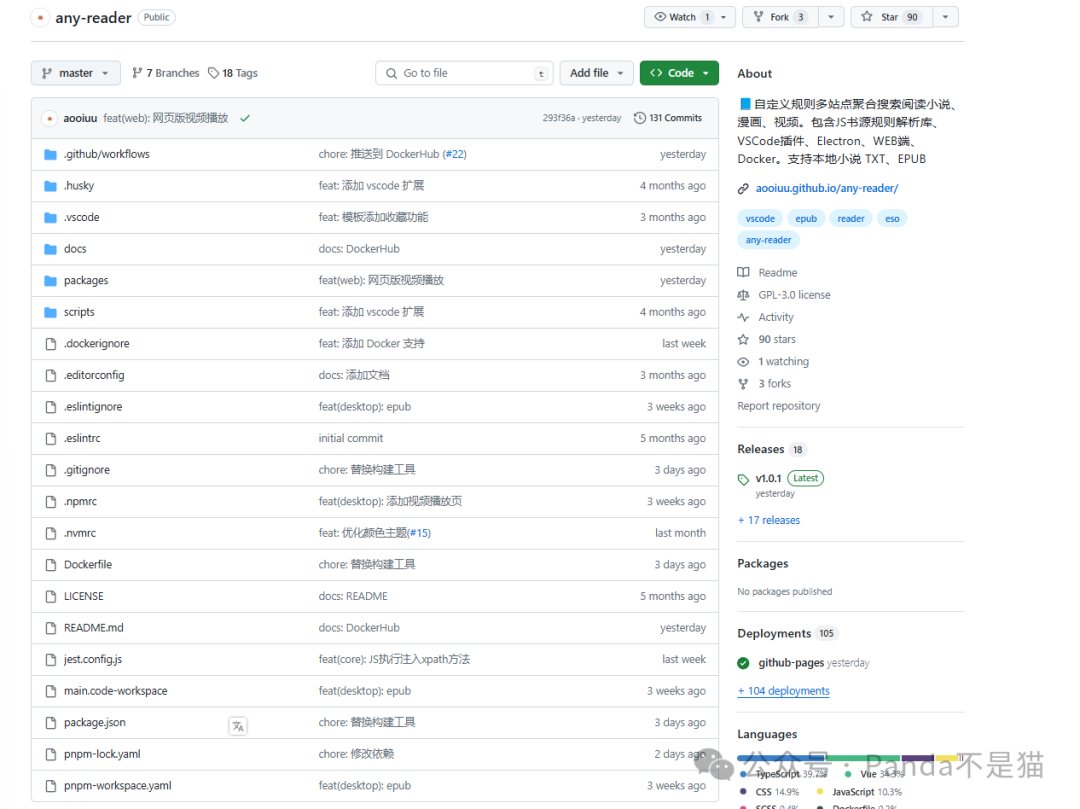This screenshot has width=1080, height=809.
Task: Open the pnpm-lock.yaml file
Action: coord(102,755)
